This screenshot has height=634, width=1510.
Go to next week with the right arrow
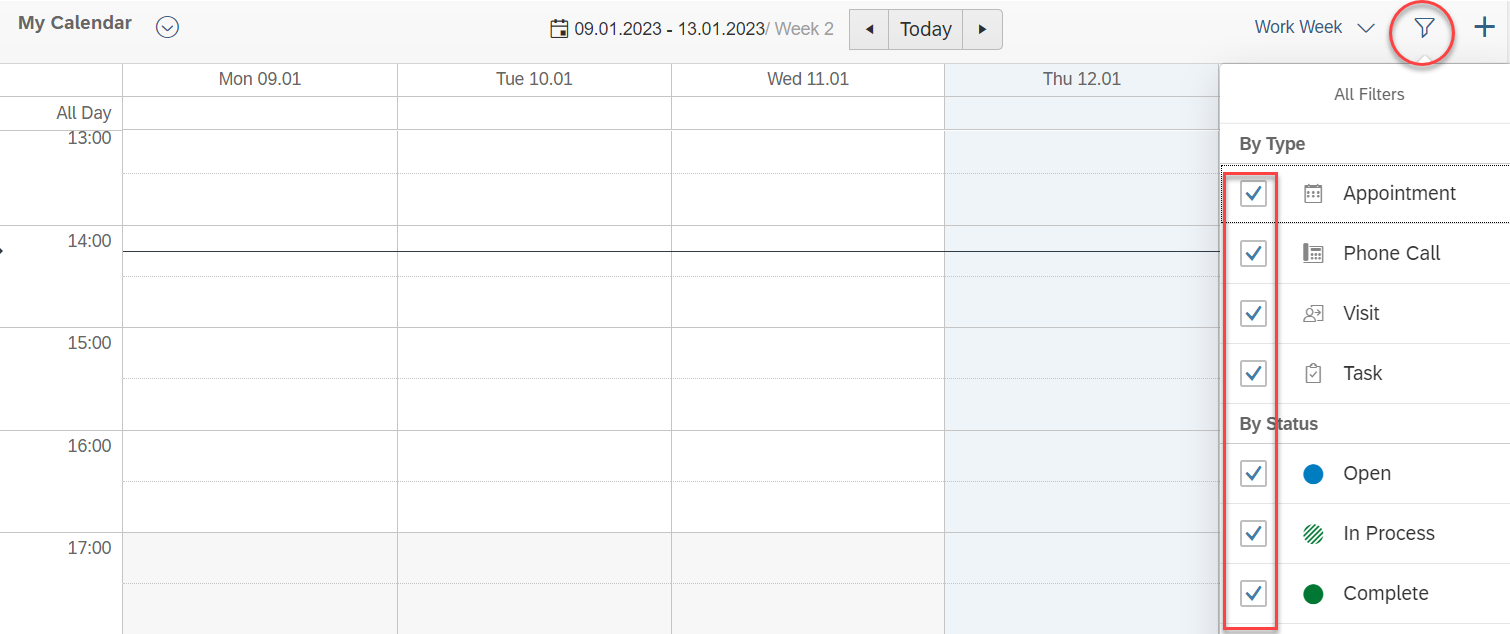[x=982, y=30]
